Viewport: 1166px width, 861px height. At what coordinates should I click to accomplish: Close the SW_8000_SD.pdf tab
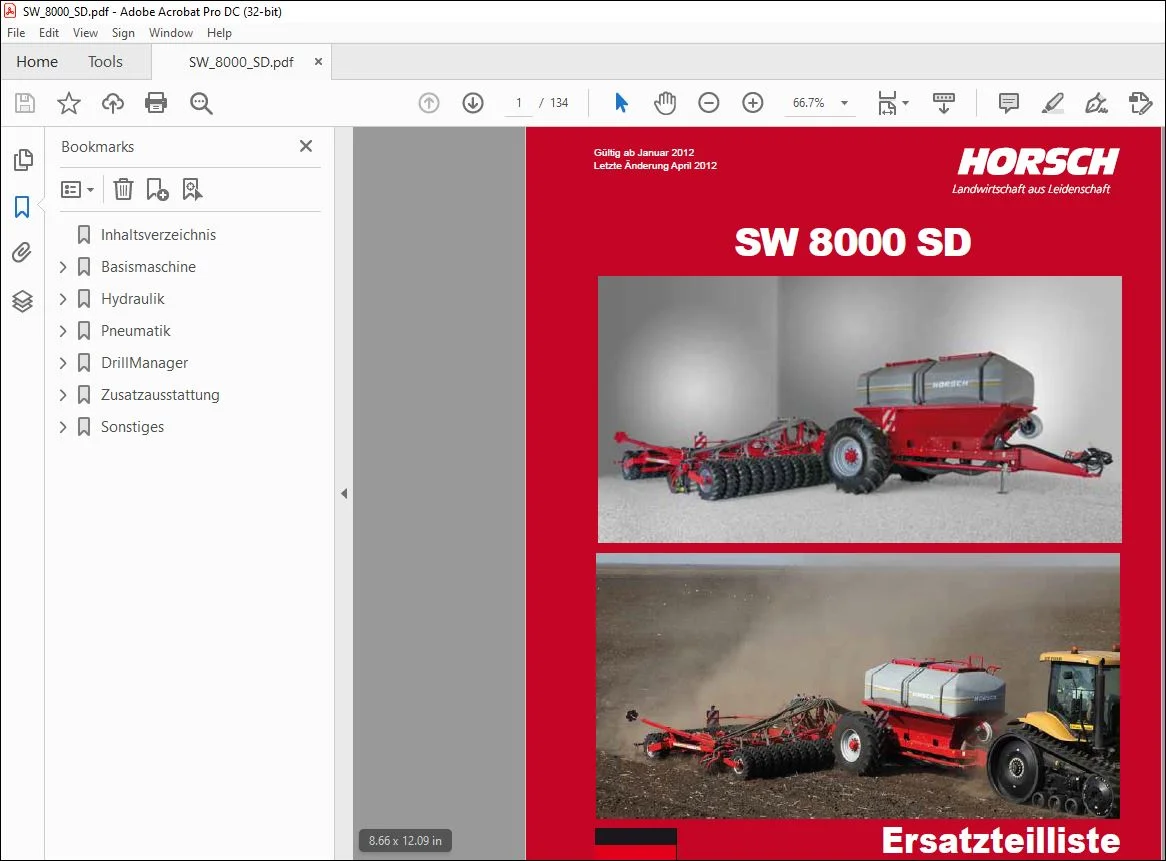coord(318,62)
